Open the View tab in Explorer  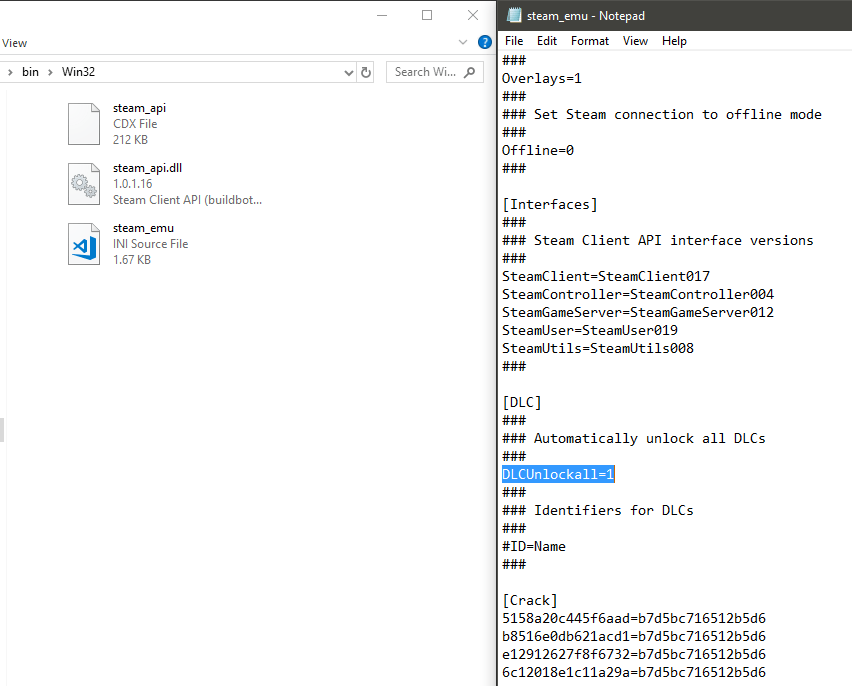click(14, 43)
